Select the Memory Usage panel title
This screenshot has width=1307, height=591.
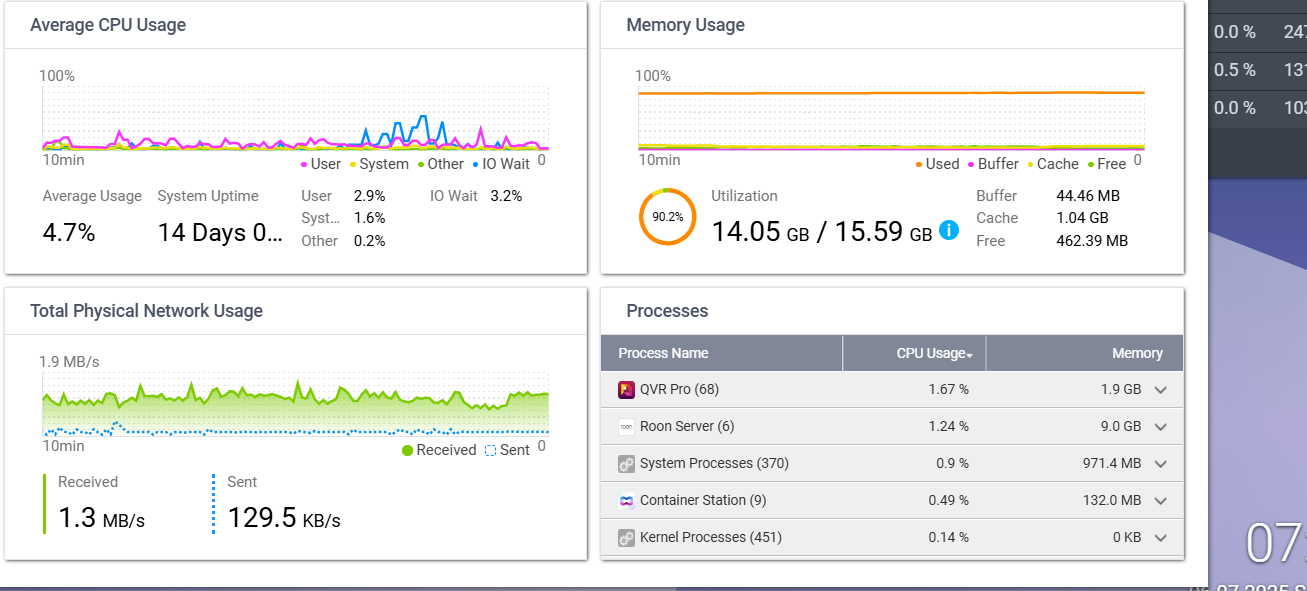[685, 25]
